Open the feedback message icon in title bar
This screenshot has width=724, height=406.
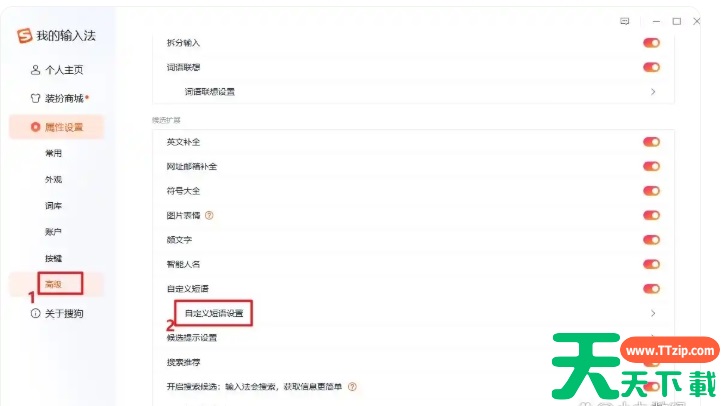point(624,21)
